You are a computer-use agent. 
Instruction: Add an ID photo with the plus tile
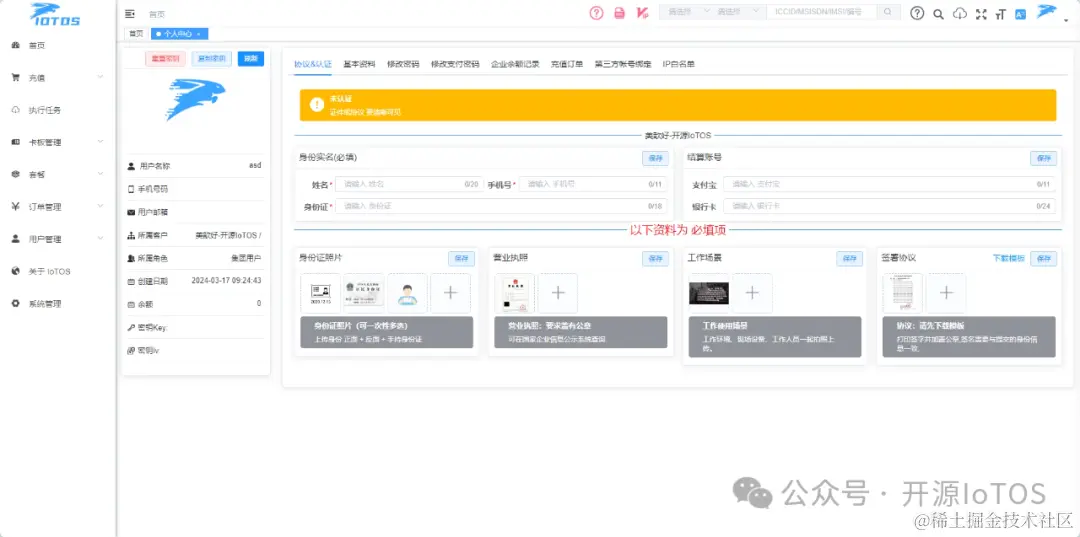(x=450, y=293)
